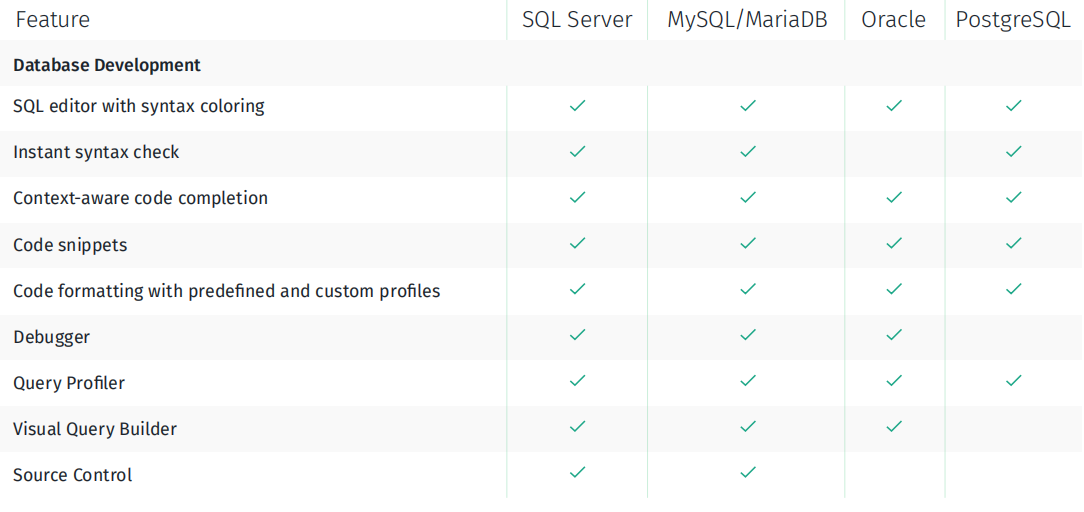
Task: Click MySQL/MariaDB checkmark for Source Control row
Action: tap(747, 473)
